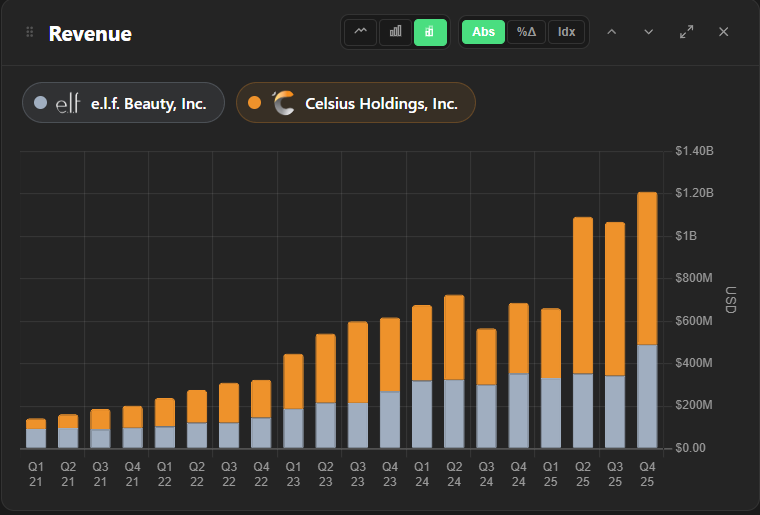The width and height of the screenshot is (760, 515).
Task: Click the $0.00 axis label
Action: point(690,448)
